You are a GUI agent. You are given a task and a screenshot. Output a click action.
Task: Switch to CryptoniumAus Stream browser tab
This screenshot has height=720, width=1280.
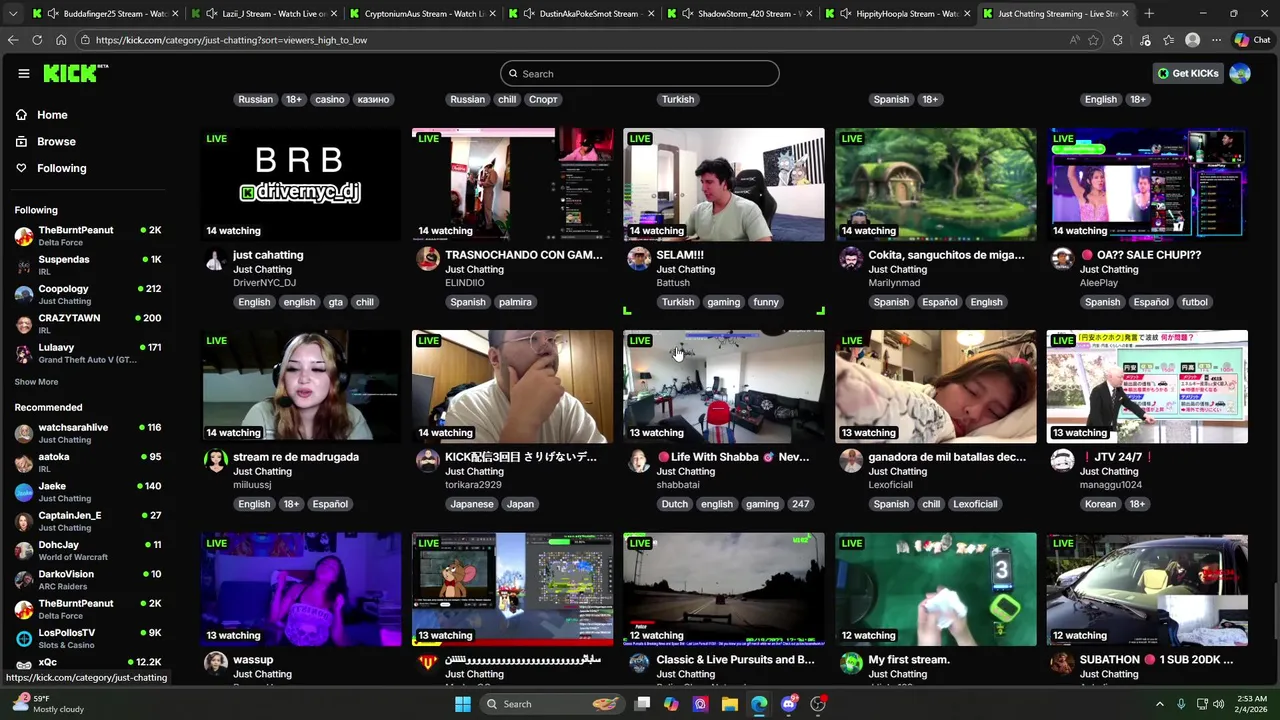click(425, 14)
